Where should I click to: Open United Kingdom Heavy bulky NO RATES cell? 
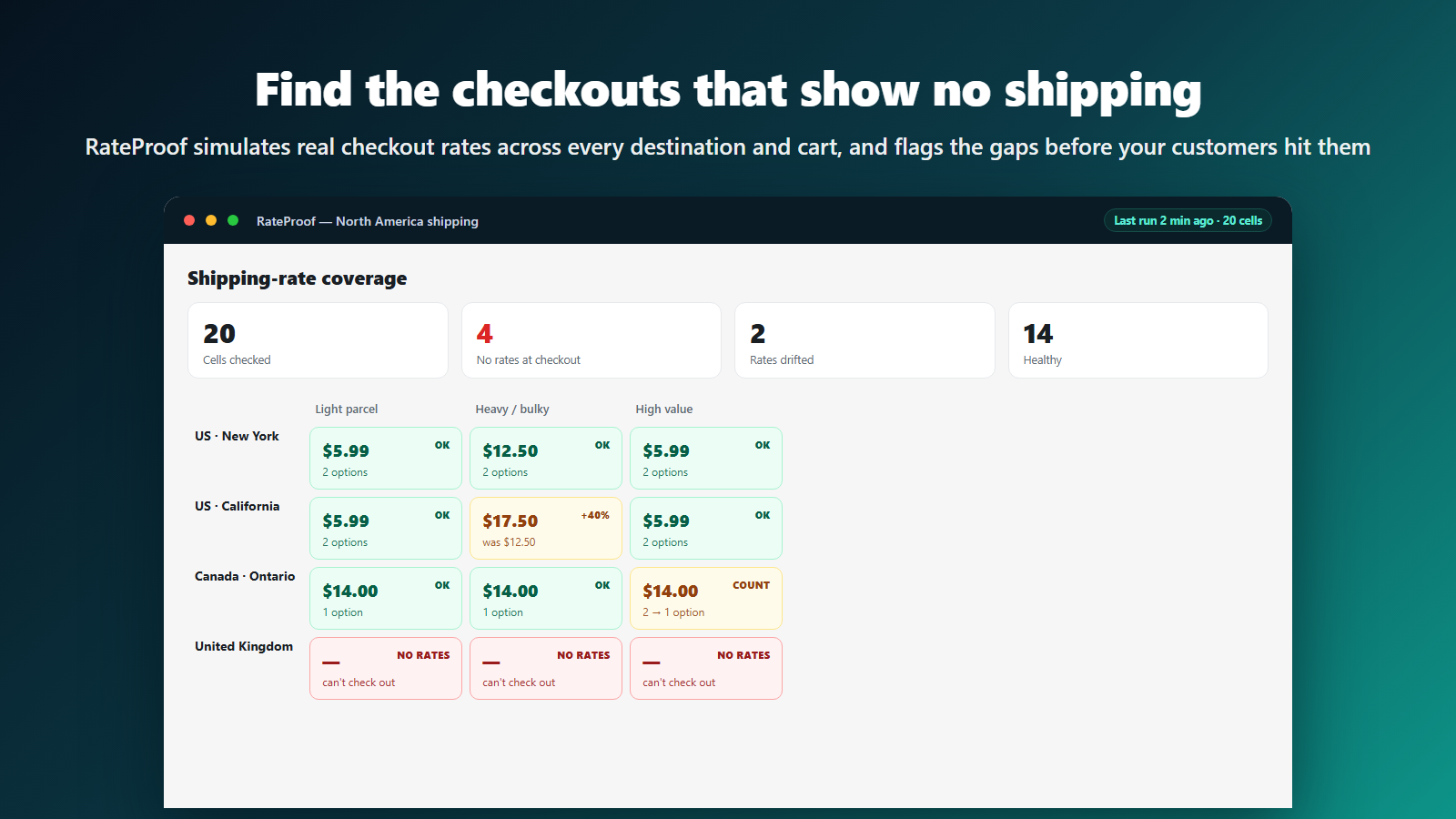coord(546,669)
